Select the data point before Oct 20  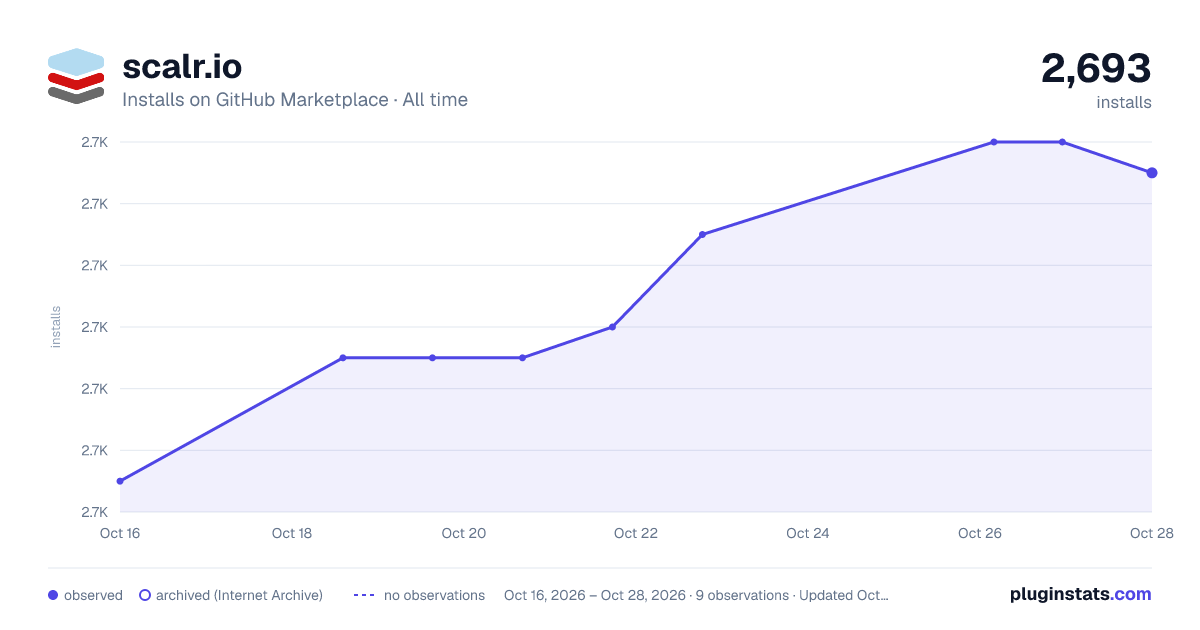[433, 358]
